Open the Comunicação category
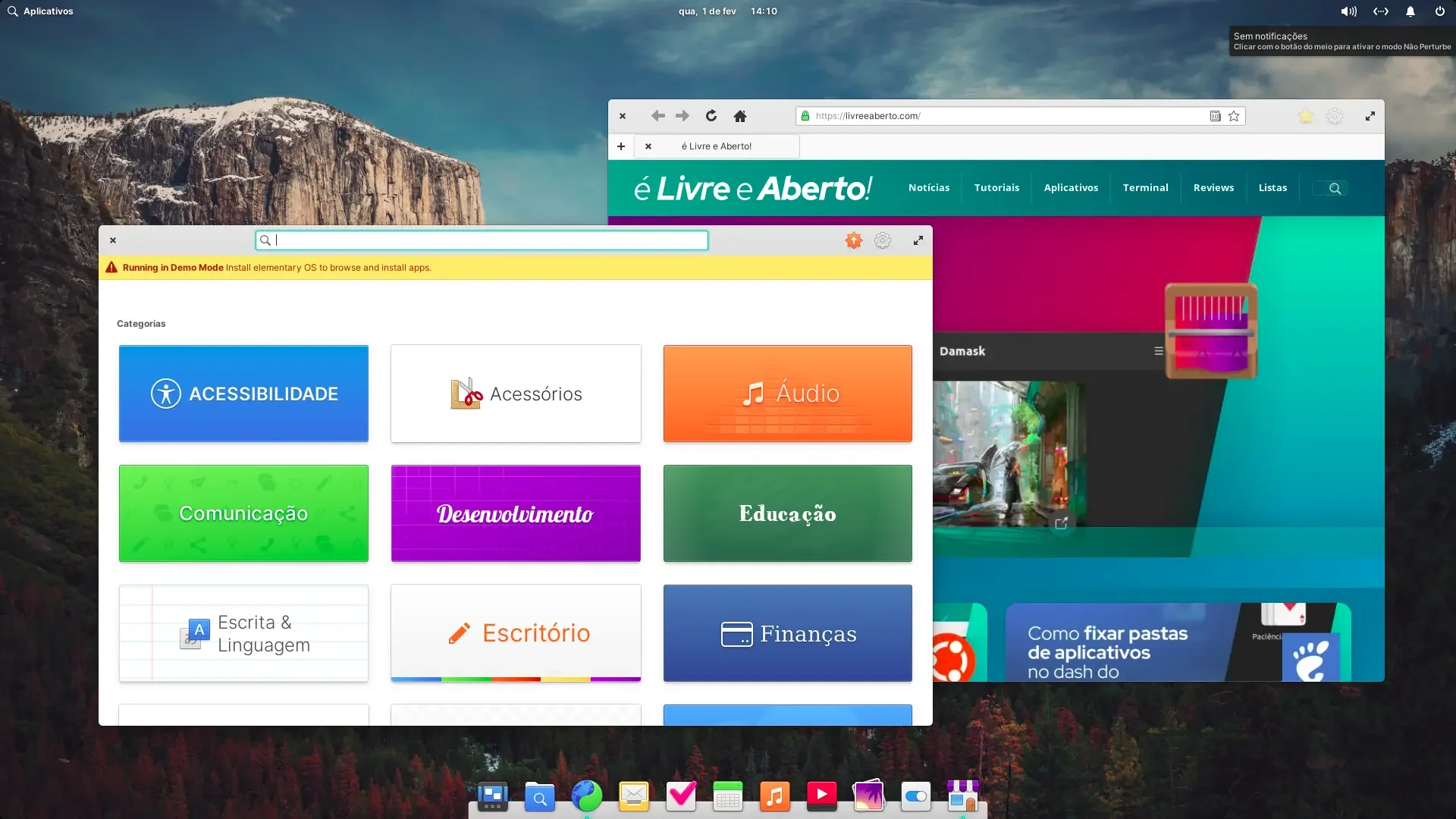1456x819 pixels. click(x=243, y=513)
